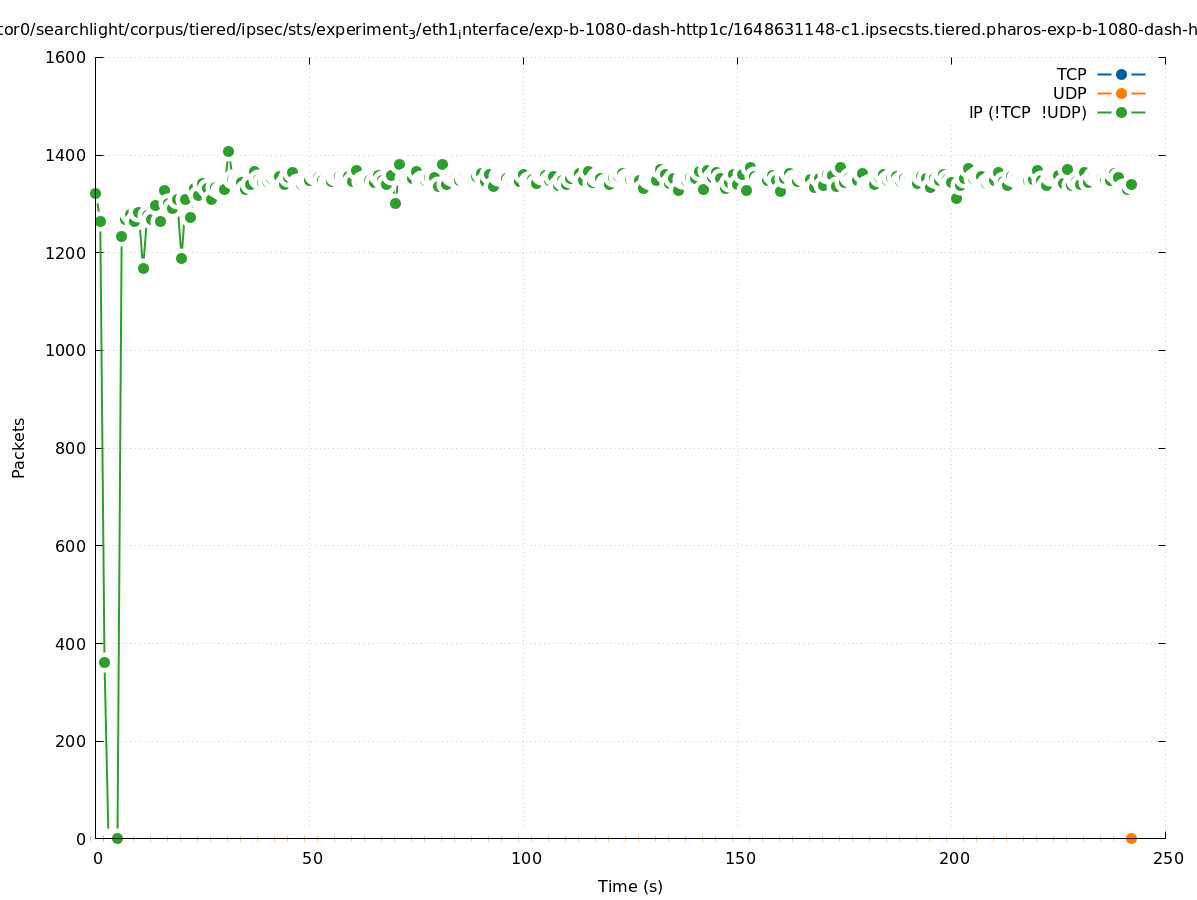Click the 100 x-axis tick label
Viewport: 1197px width, 900px height.
pyautogui.click(x=526, y=858)
